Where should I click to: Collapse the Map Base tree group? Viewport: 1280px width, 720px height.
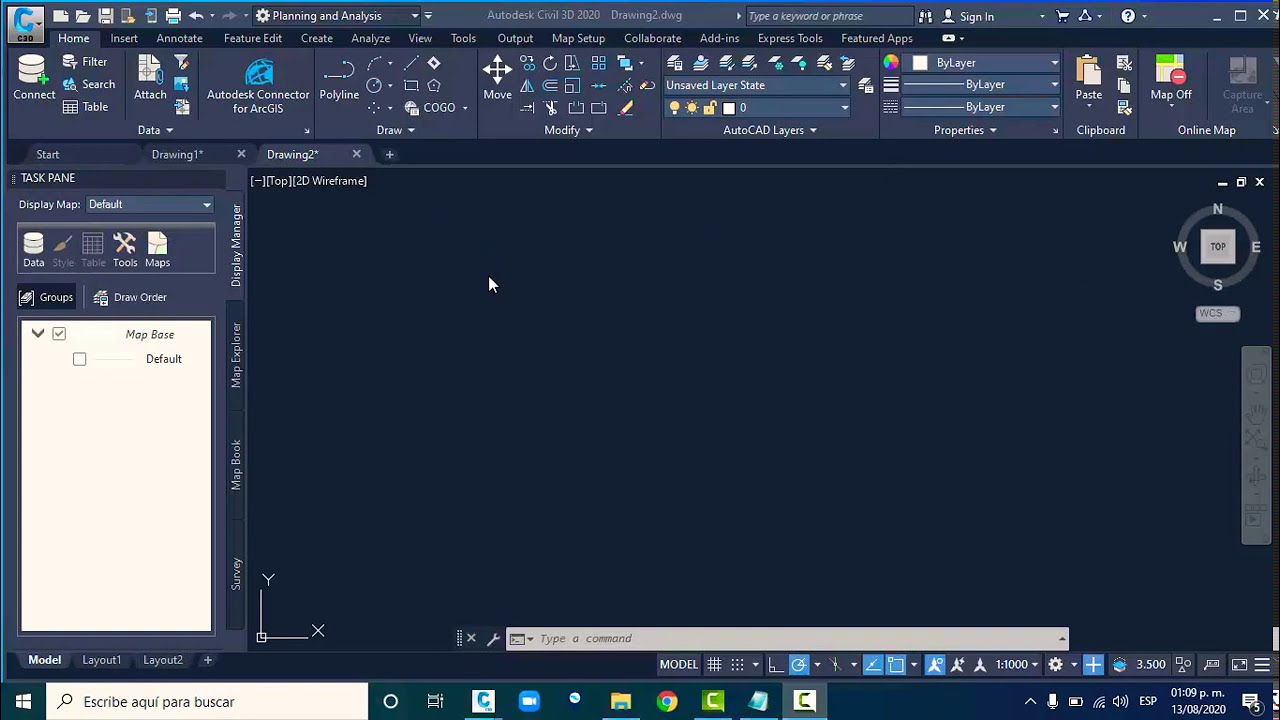point(38,334)
